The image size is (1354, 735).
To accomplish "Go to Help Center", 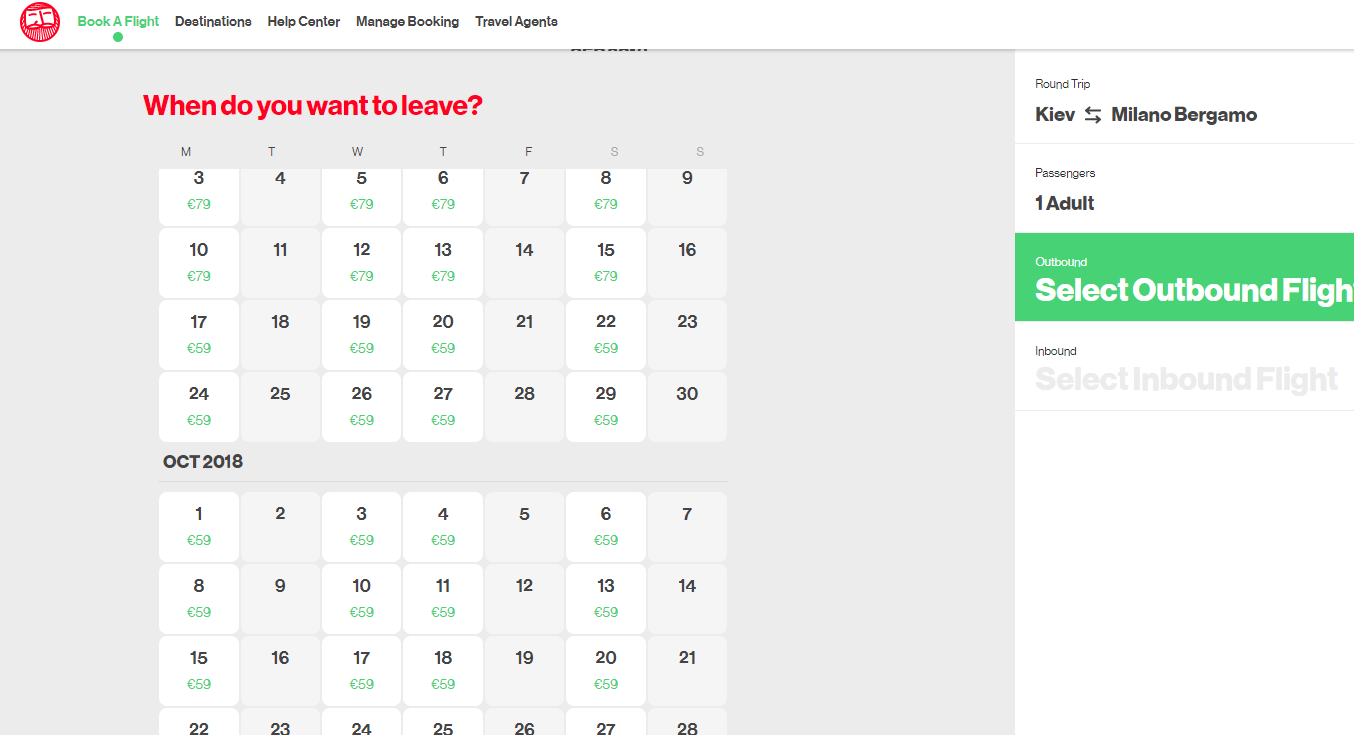I will [303, 22].
